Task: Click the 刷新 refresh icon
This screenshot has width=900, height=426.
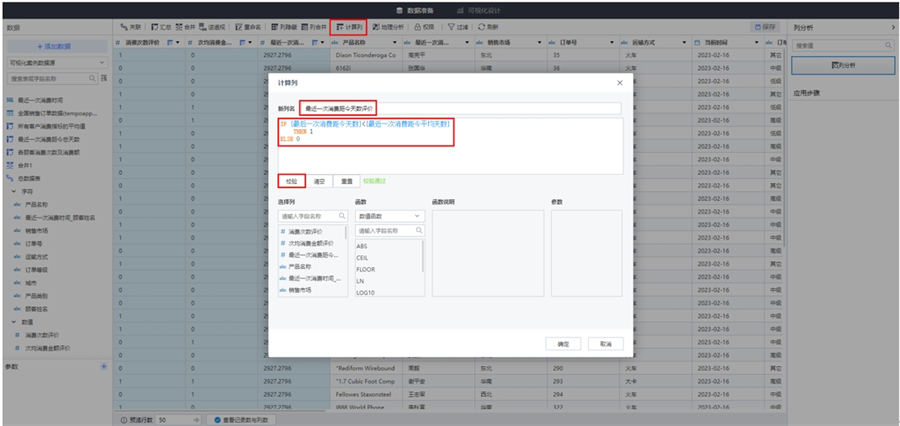Action: click(488, 27)
